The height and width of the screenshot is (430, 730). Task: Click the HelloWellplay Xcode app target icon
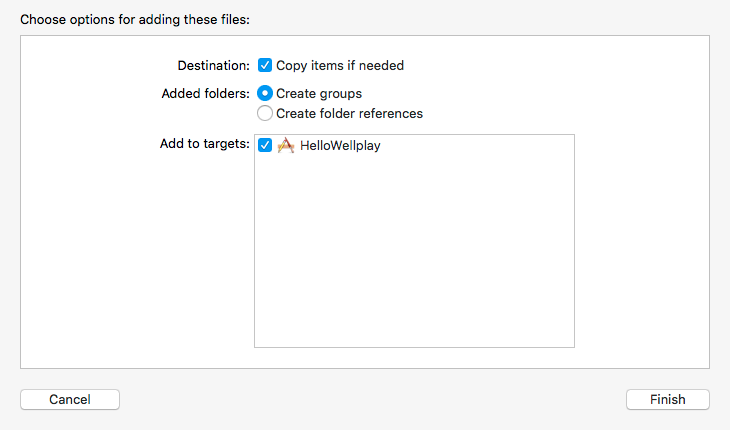pyautogui.click(x=285, y=145)
